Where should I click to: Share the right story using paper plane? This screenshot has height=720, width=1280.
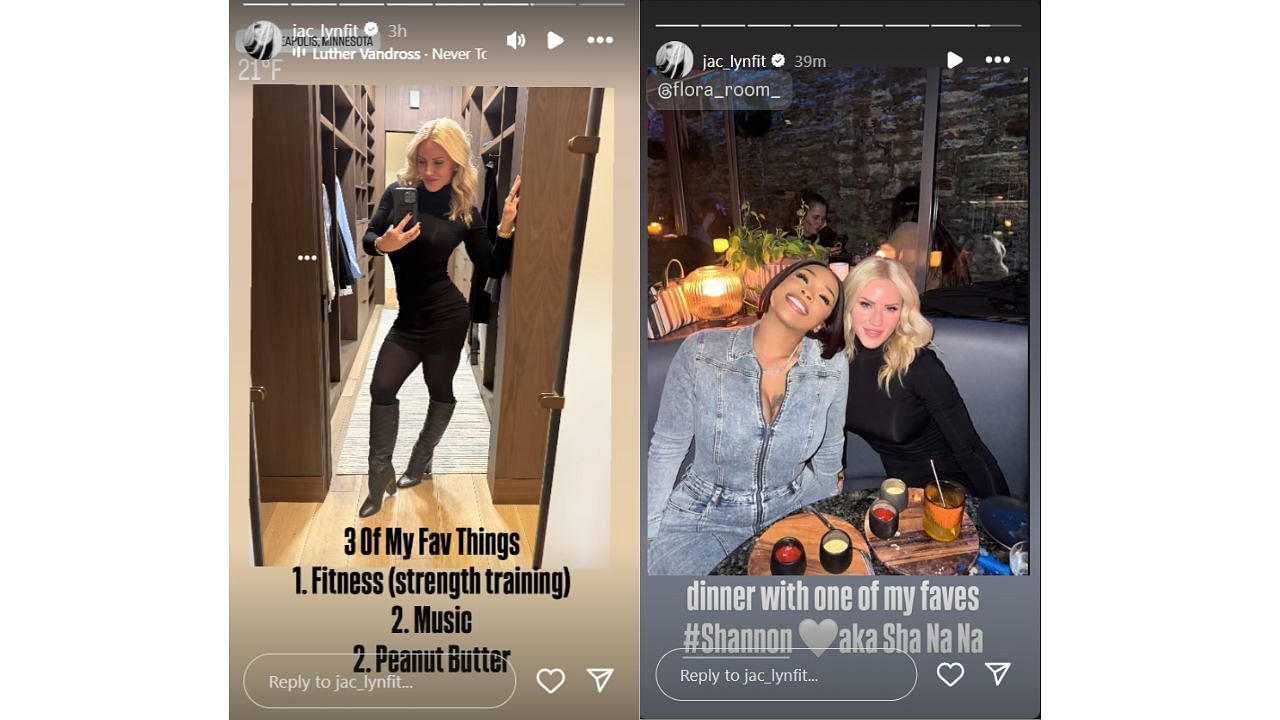point(998,674)
